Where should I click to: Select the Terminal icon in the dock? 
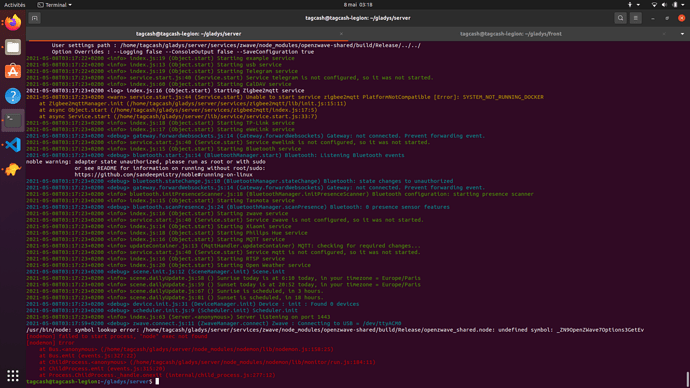(13, 120)
